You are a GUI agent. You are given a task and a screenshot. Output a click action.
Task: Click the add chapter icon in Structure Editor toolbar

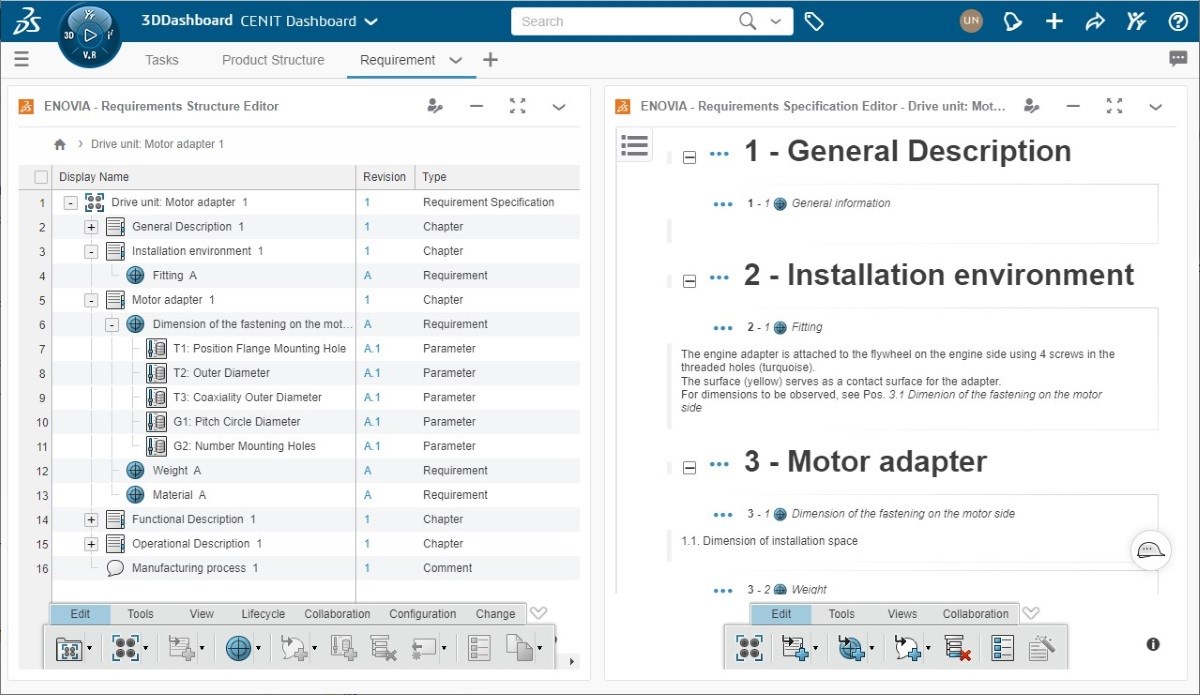pyautogui.click(x=181, y=648)
